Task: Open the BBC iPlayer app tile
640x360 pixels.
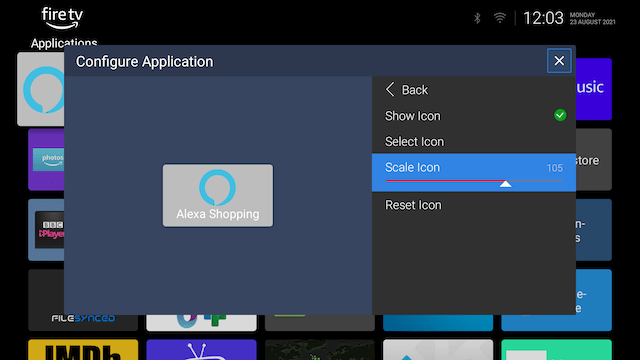Action: tap(46, 230)
